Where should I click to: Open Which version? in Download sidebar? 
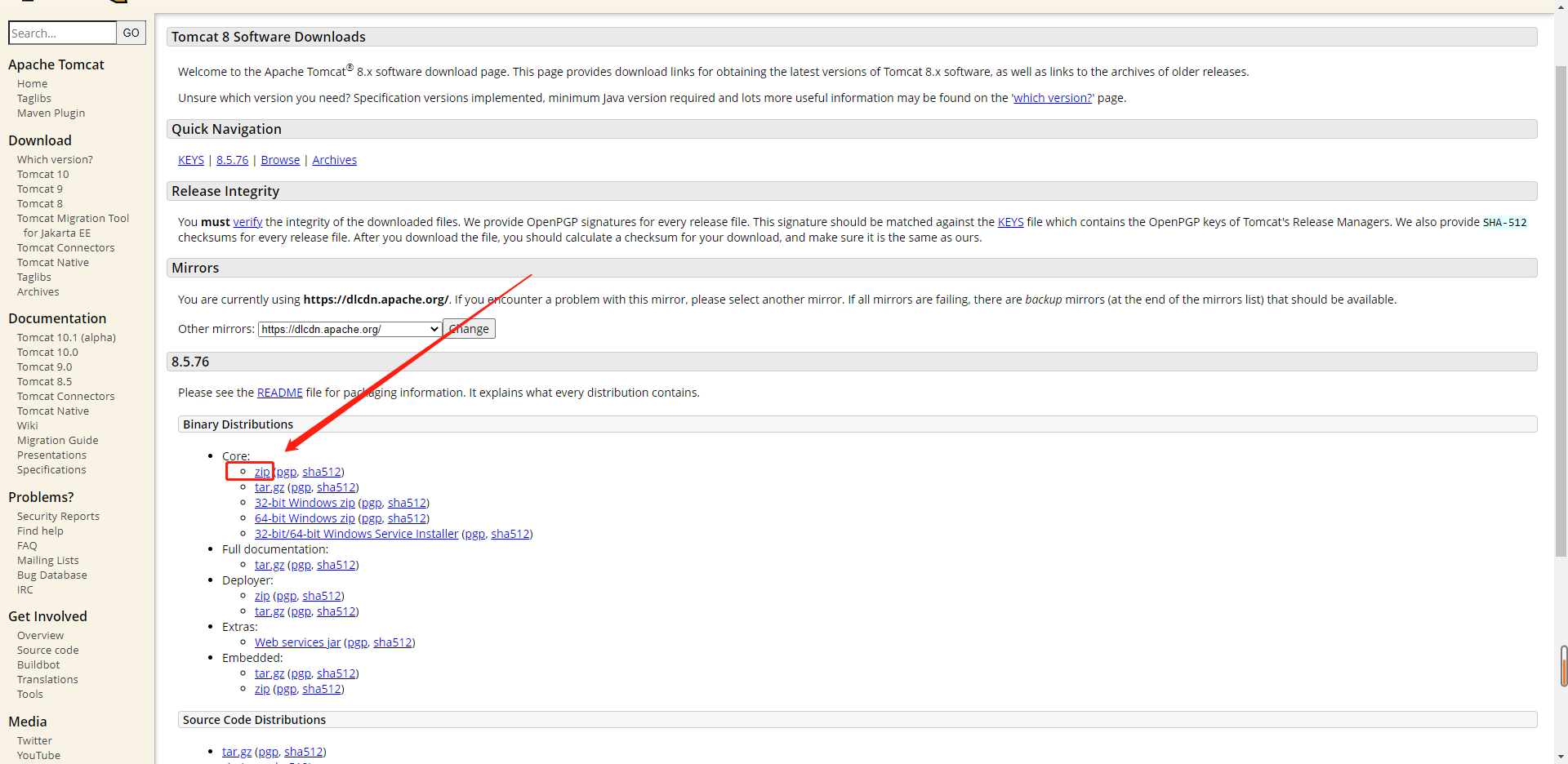(55, 160)
